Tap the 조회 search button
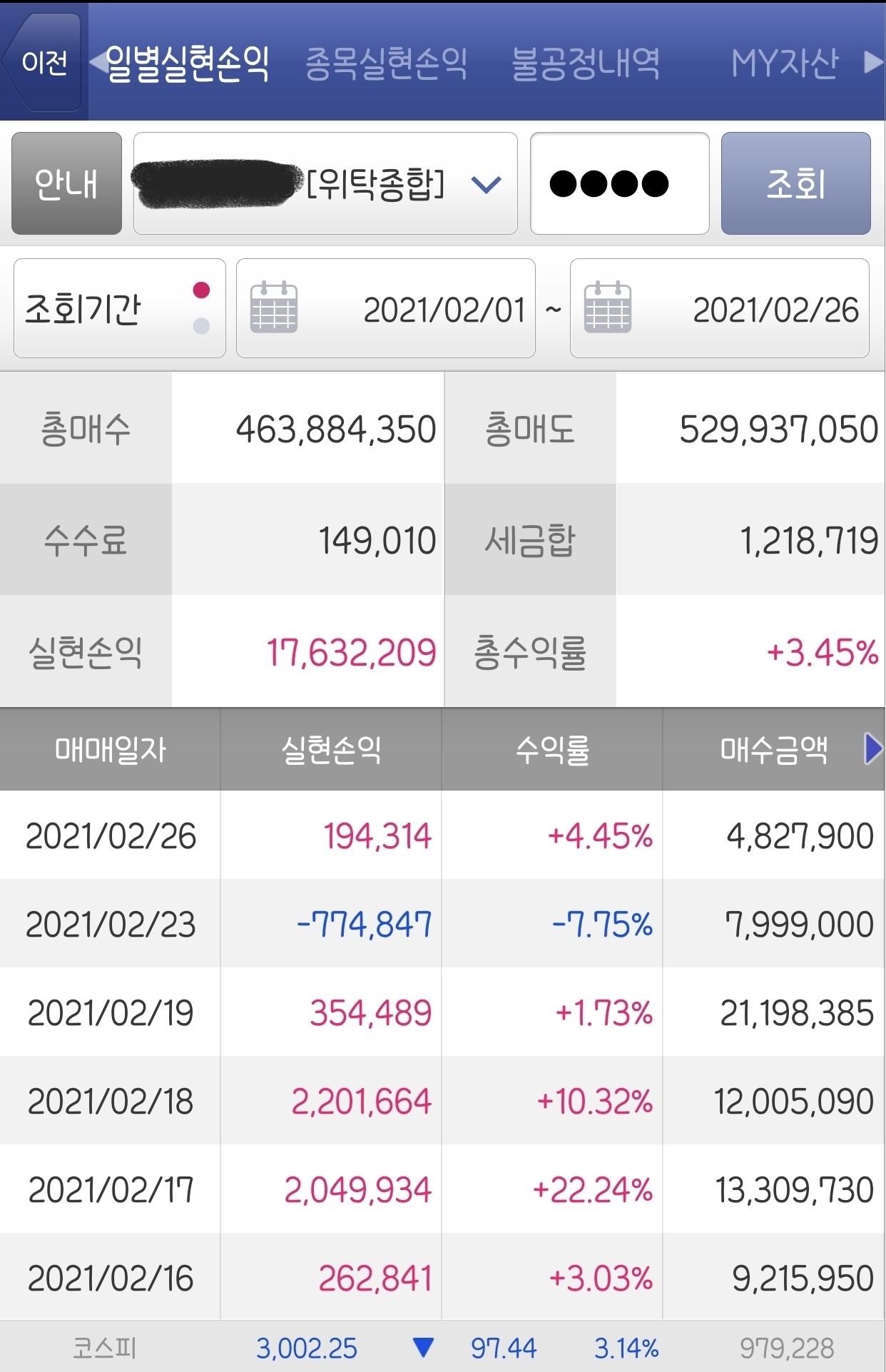The image size is (886, 1372). click(x=796, y=183)
